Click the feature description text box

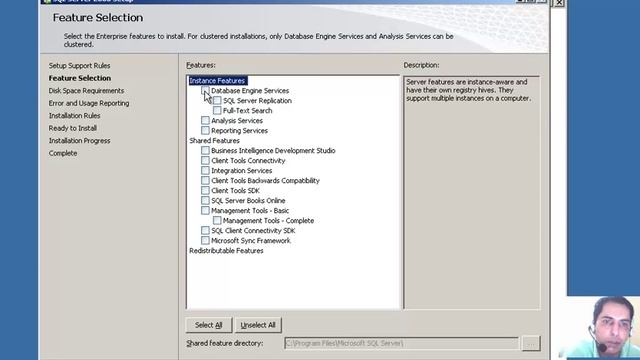[x=472, y=192]
